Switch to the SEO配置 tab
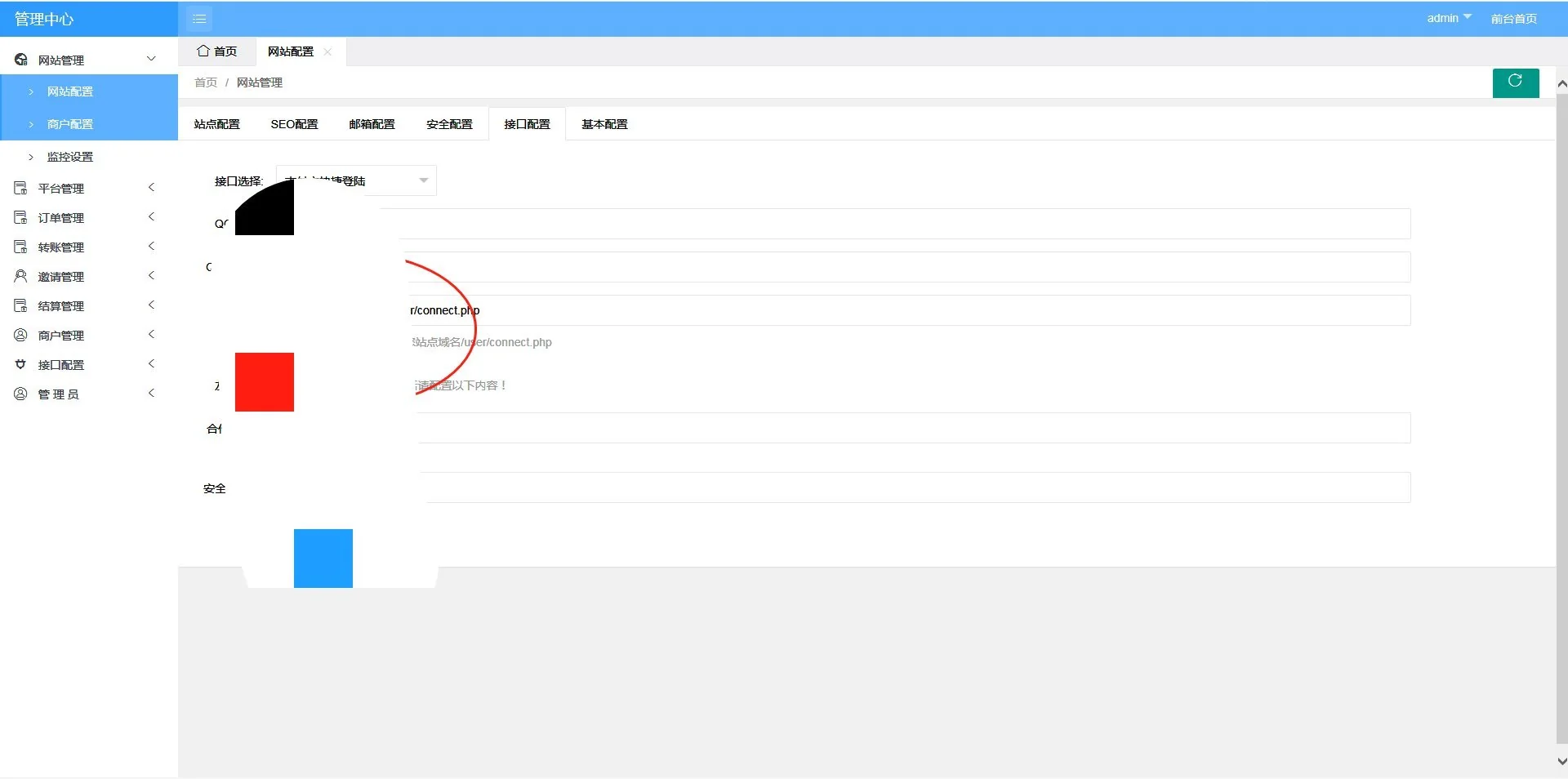This screenshot has height=779, width=1568. click(x=294, y=124)
